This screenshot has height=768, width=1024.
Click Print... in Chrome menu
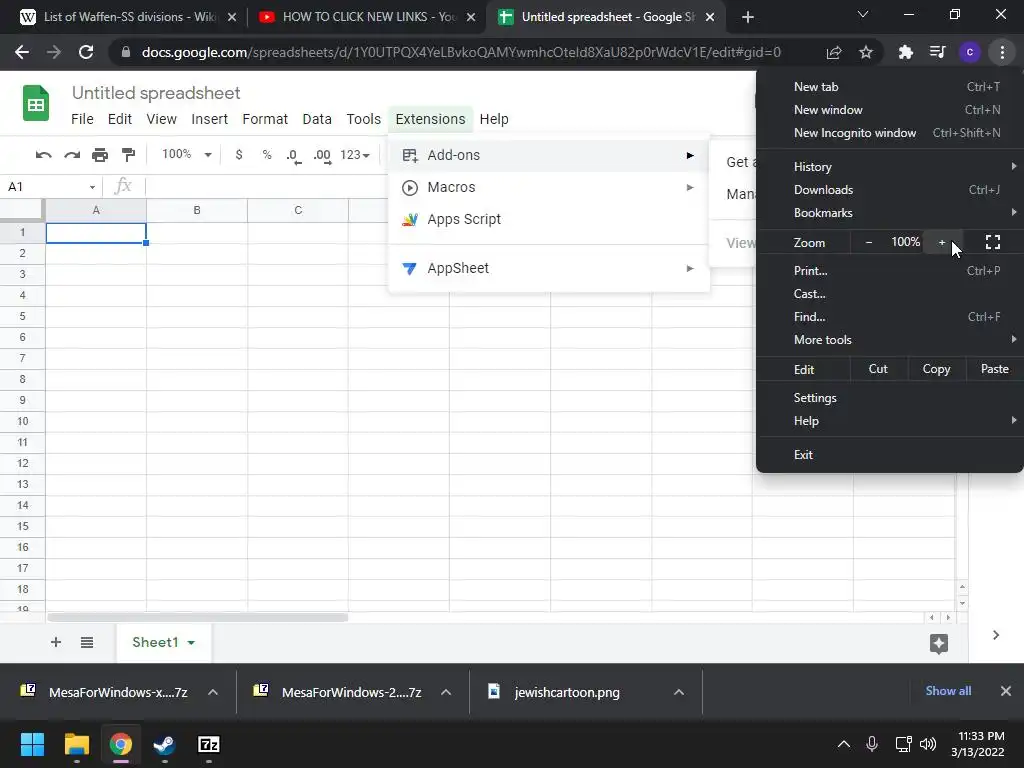click(x=889, y=271)
